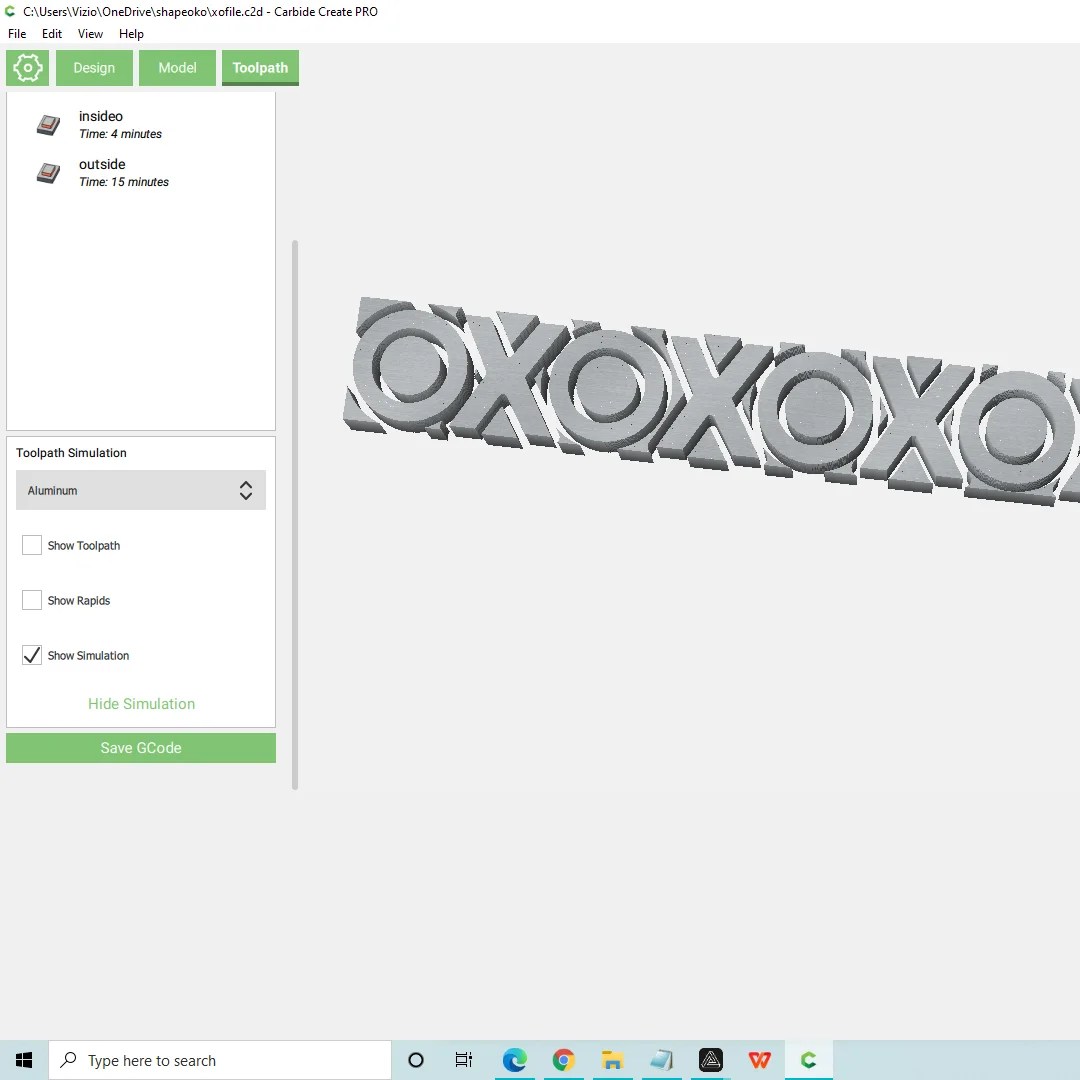Select the Toolpath tab

260,68
